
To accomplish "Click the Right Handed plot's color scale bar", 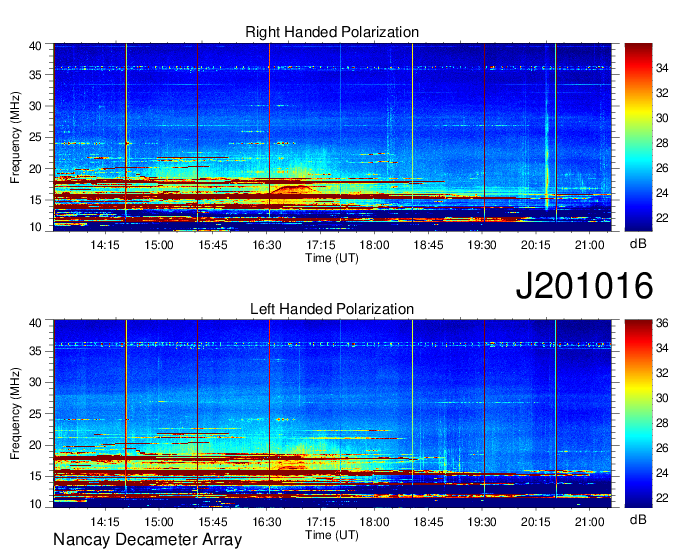I will pos(638,137).
